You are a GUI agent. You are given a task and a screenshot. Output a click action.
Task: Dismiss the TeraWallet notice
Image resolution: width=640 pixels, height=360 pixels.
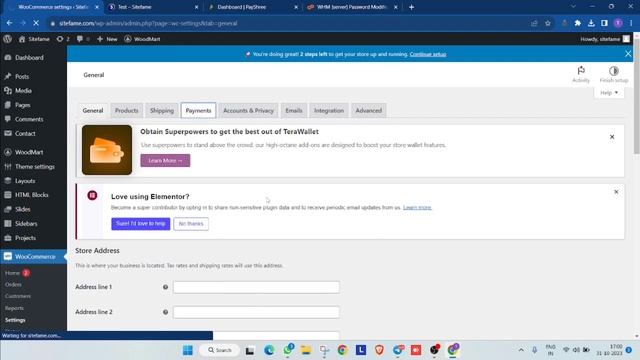pyautogui.click(x=612, y=137)
